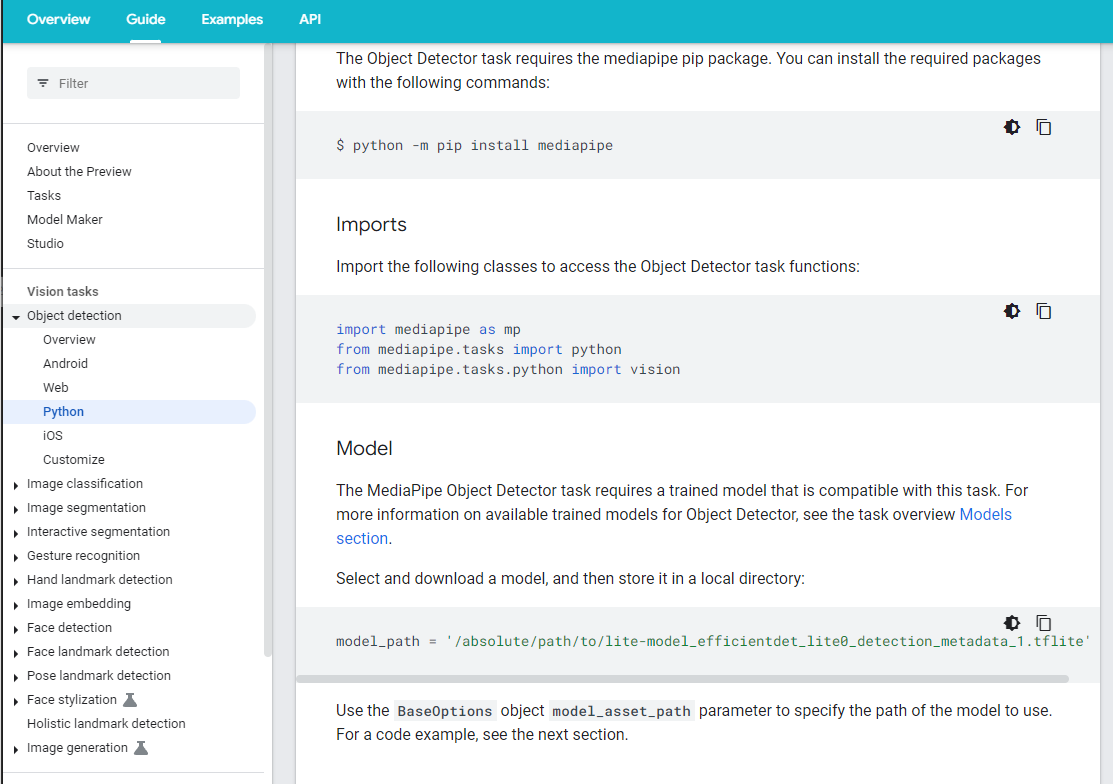Expand the Face detection section
This screenshot has width=1113, height=784.
tap(16, 629)
